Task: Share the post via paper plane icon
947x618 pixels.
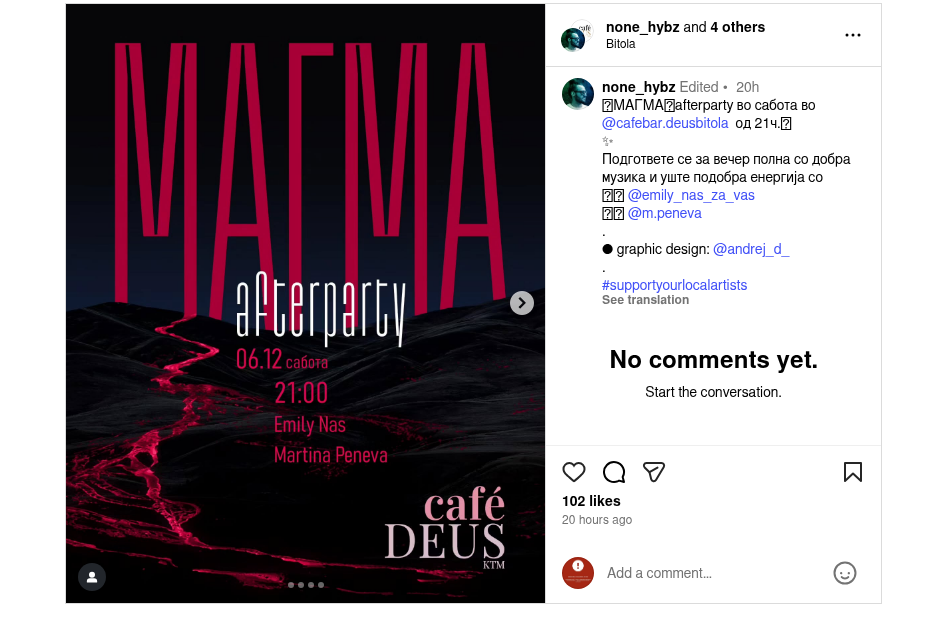Action: pos(653,472)
